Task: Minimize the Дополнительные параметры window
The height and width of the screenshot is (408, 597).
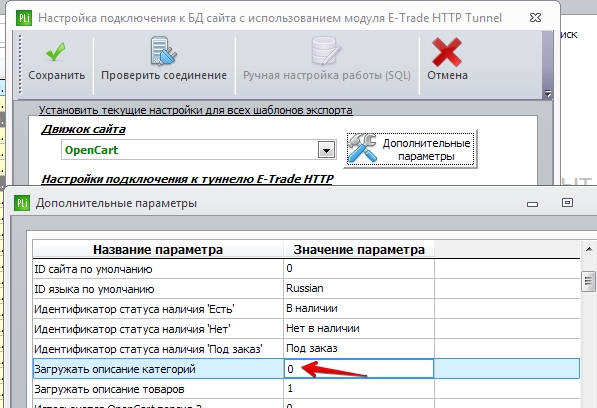Action: click(x=532, y=204)
